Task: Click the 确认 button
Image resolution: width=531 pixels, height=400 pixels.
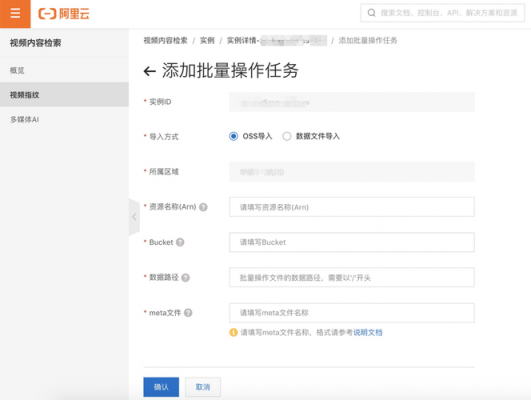Action: point(161,387)
